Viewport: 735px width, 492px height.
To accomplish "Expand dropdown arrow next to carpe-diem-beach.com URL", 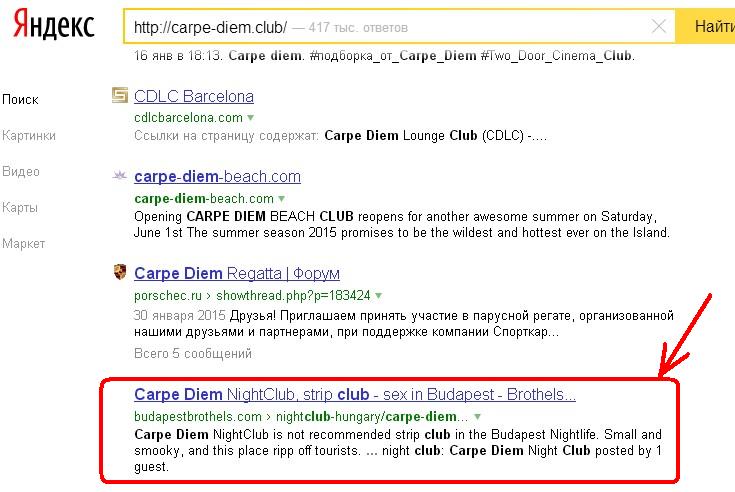I will click(282, 199).
